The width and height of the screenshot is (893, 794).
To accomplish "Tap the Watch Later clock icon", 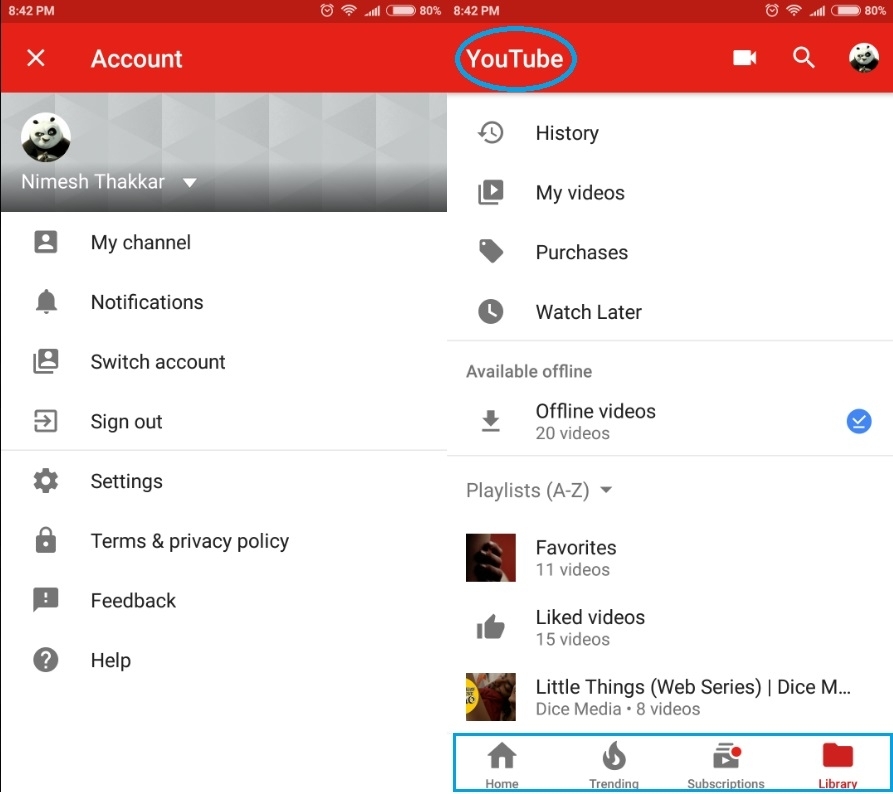I will [x=490, y=312].
